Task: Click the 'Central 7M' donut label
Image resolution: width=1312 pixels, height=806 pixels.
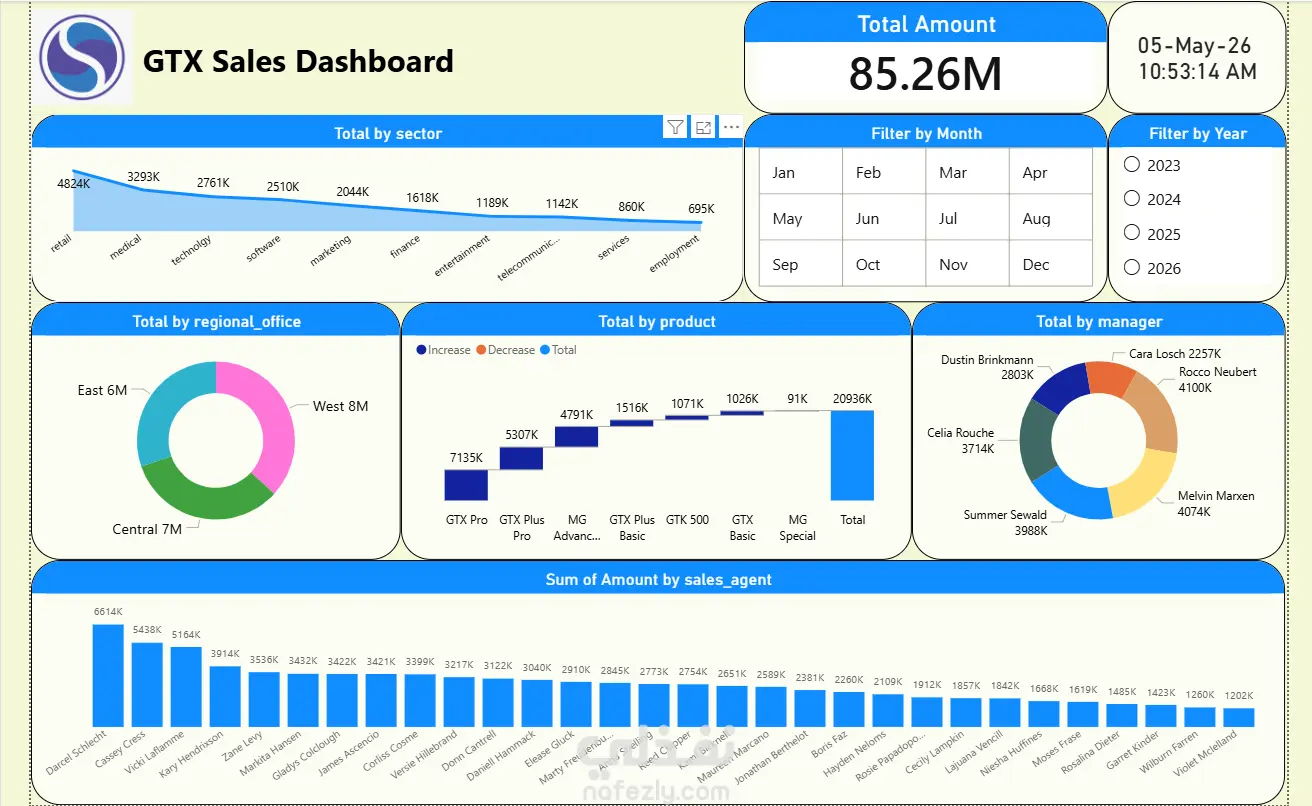Action: click(x=147, y=529)
